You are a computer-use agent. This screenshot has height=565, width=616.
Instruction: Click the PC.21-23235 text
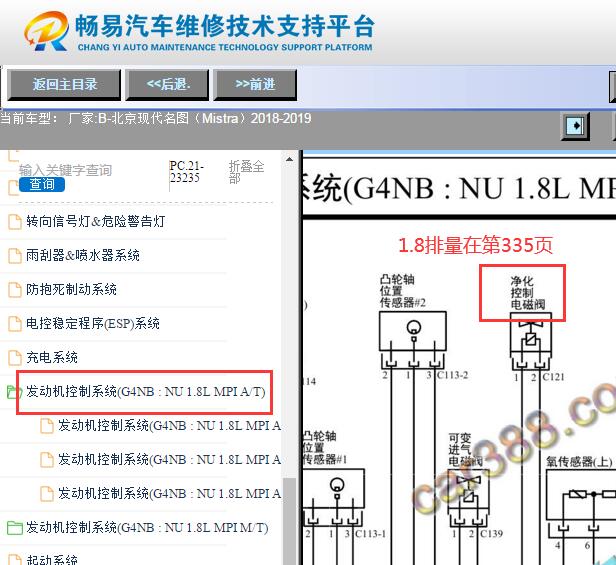pyautogui.click(x=186, y=172)
